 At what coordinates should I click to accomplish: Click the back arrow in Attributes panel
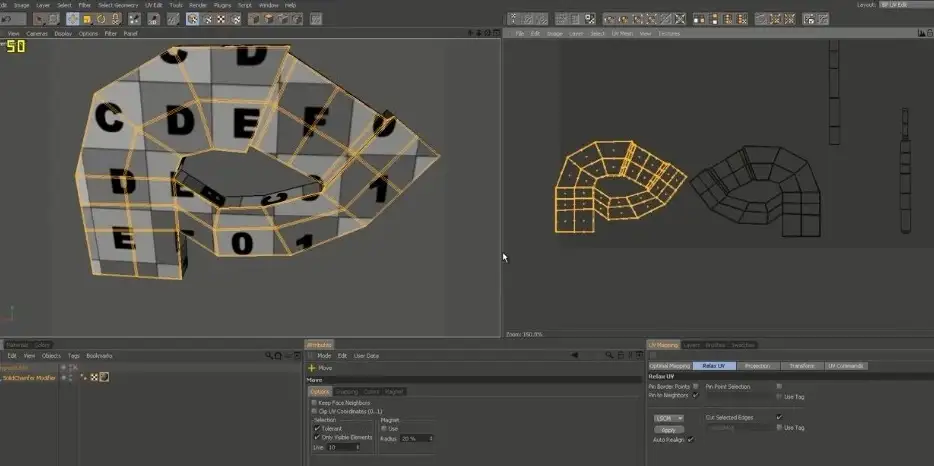click(x=574, y=355)
